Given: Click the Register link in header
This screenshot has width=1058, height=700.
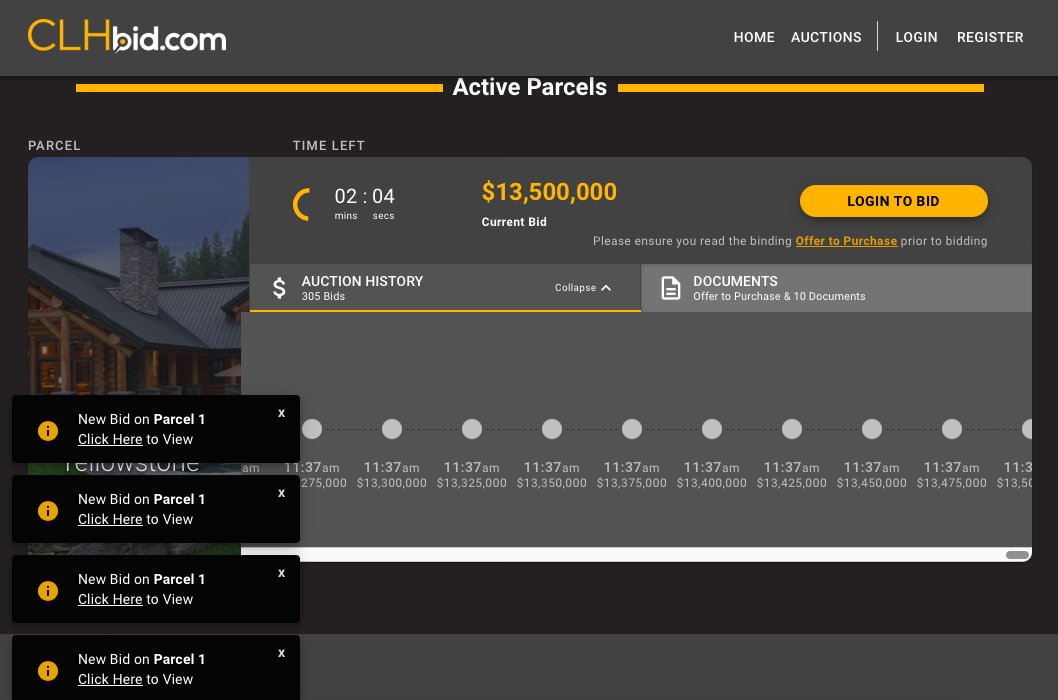Looking at the screenshot, I should [990, 37].
